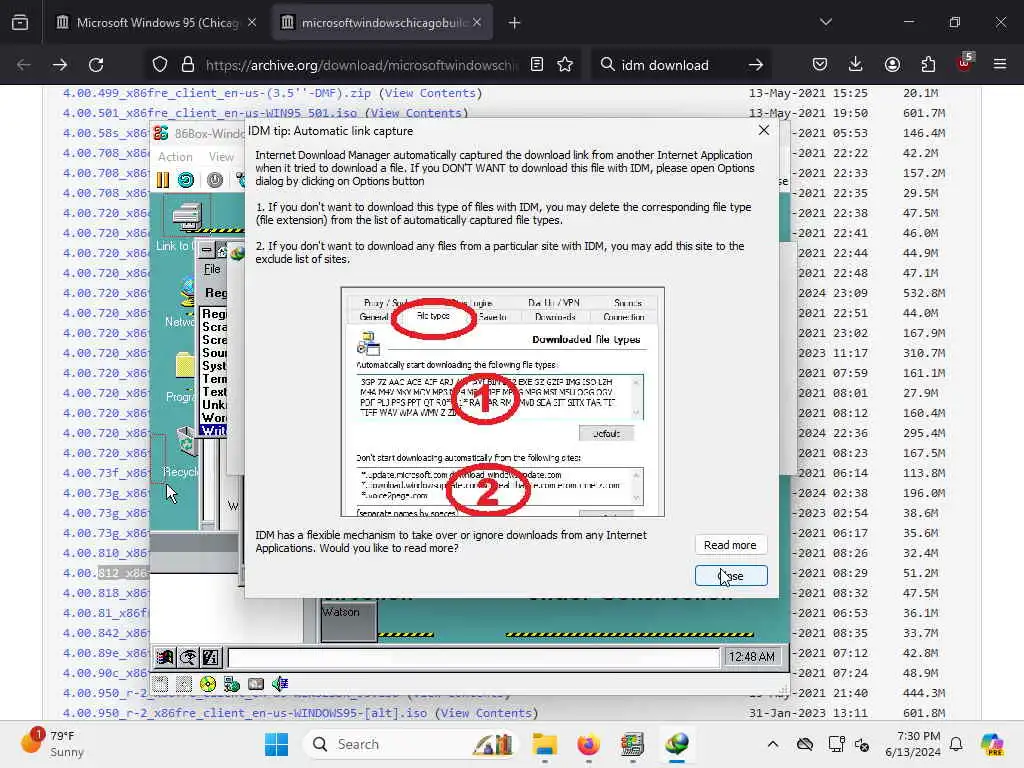Image resolution: width=1024 pixels, height=768 pixels.
Task: Click the archive.org URL address field
Action: 361,65
